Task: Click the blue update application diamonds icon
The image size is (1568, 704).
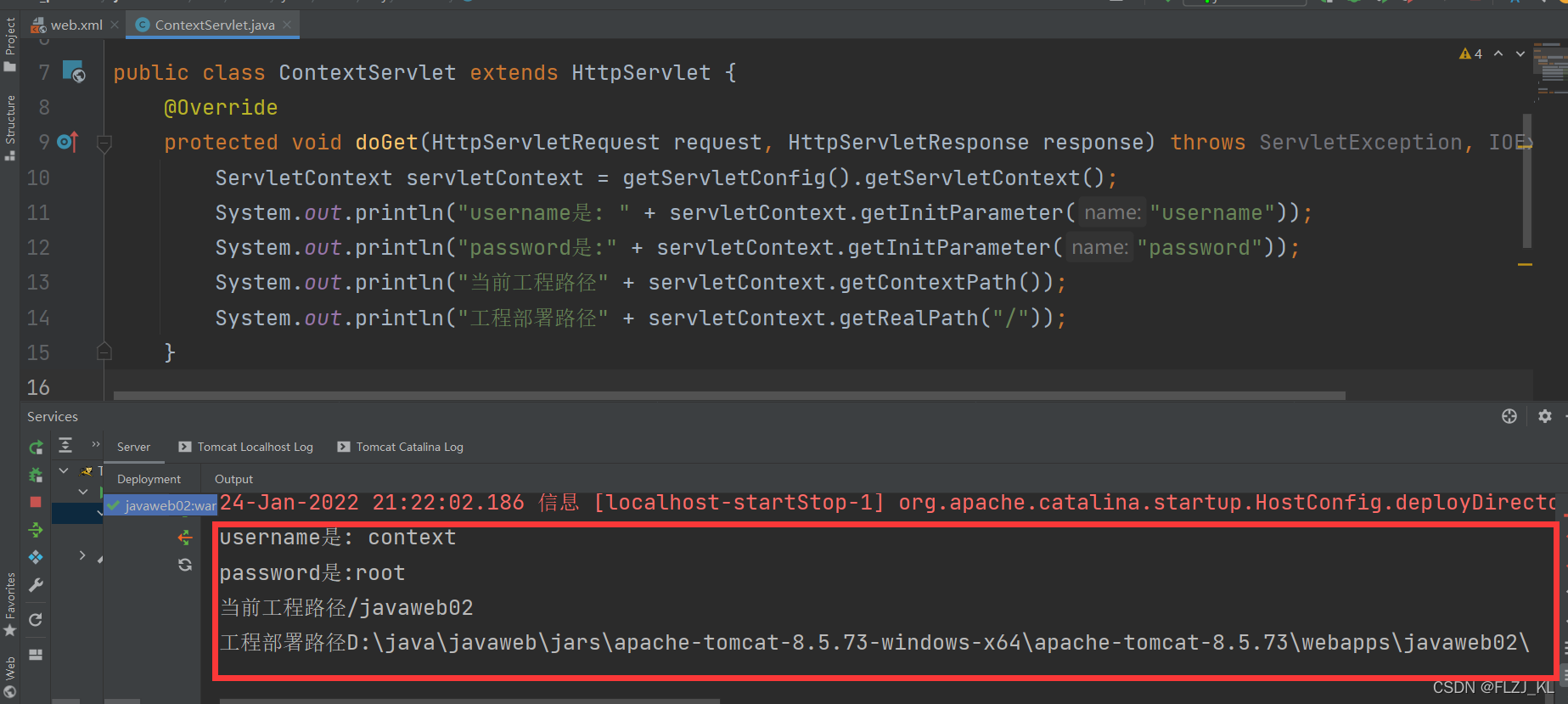Action: pos(36,557)
